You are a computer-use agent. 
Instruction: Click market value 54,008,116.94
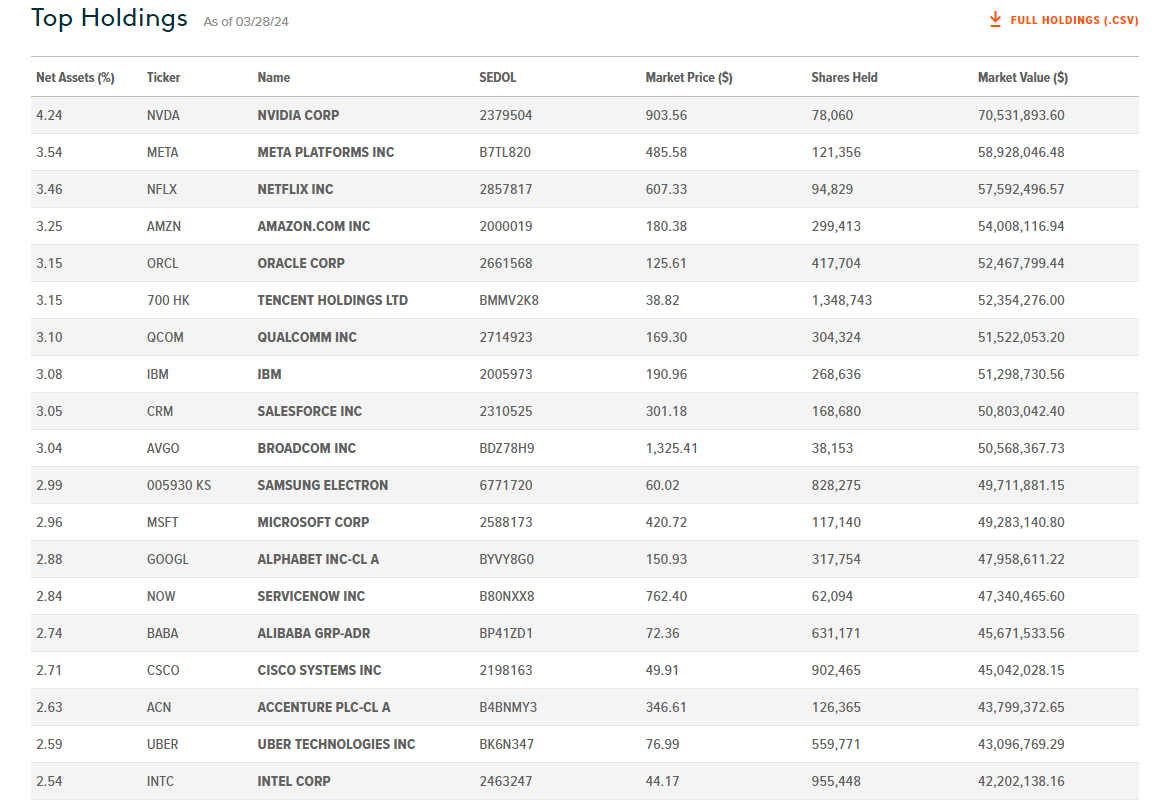click(x=1021, y=227)
